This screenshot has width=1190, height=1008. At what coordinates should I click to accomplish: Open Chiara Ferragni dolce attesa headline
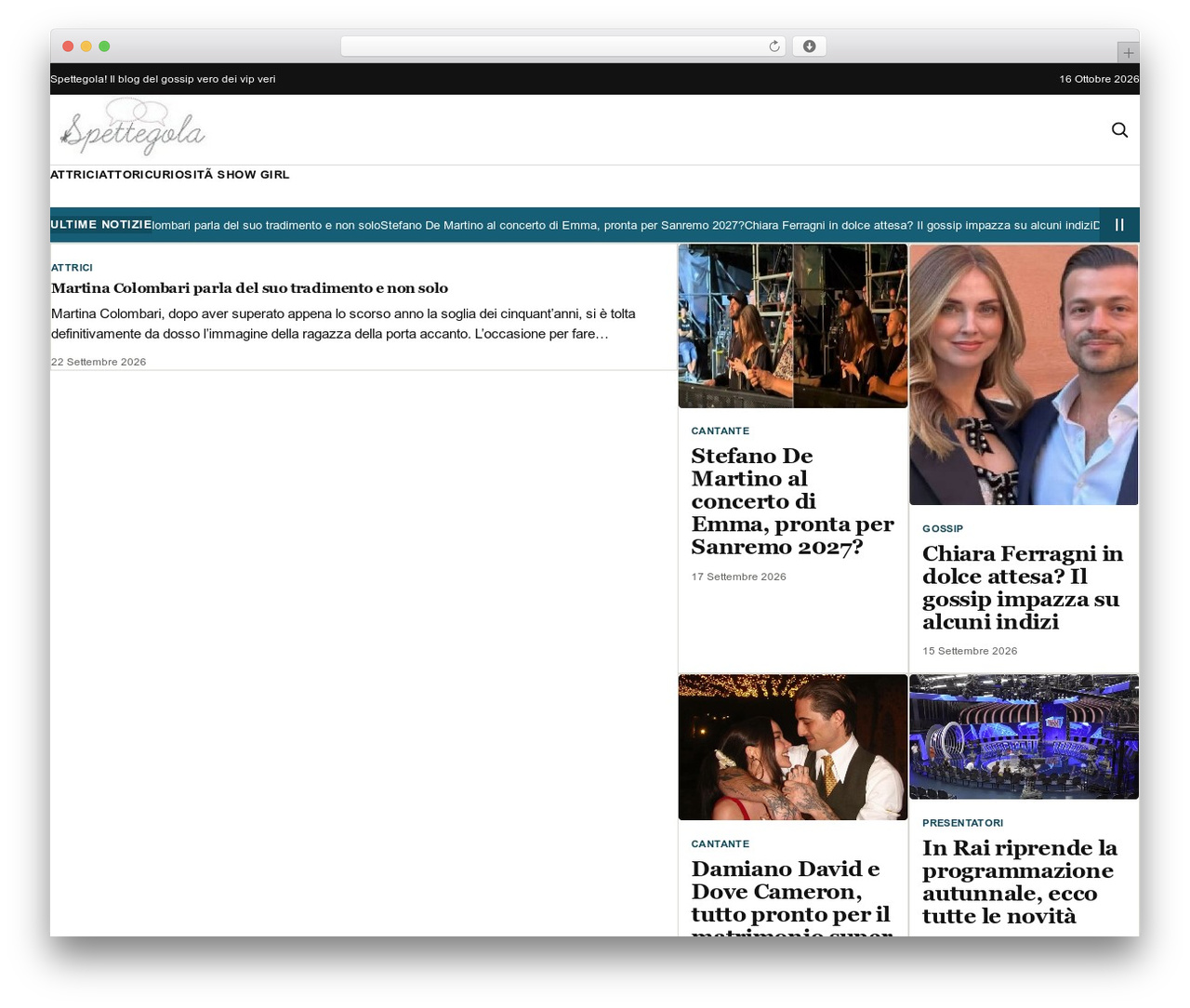click(x=1023, y=588)
